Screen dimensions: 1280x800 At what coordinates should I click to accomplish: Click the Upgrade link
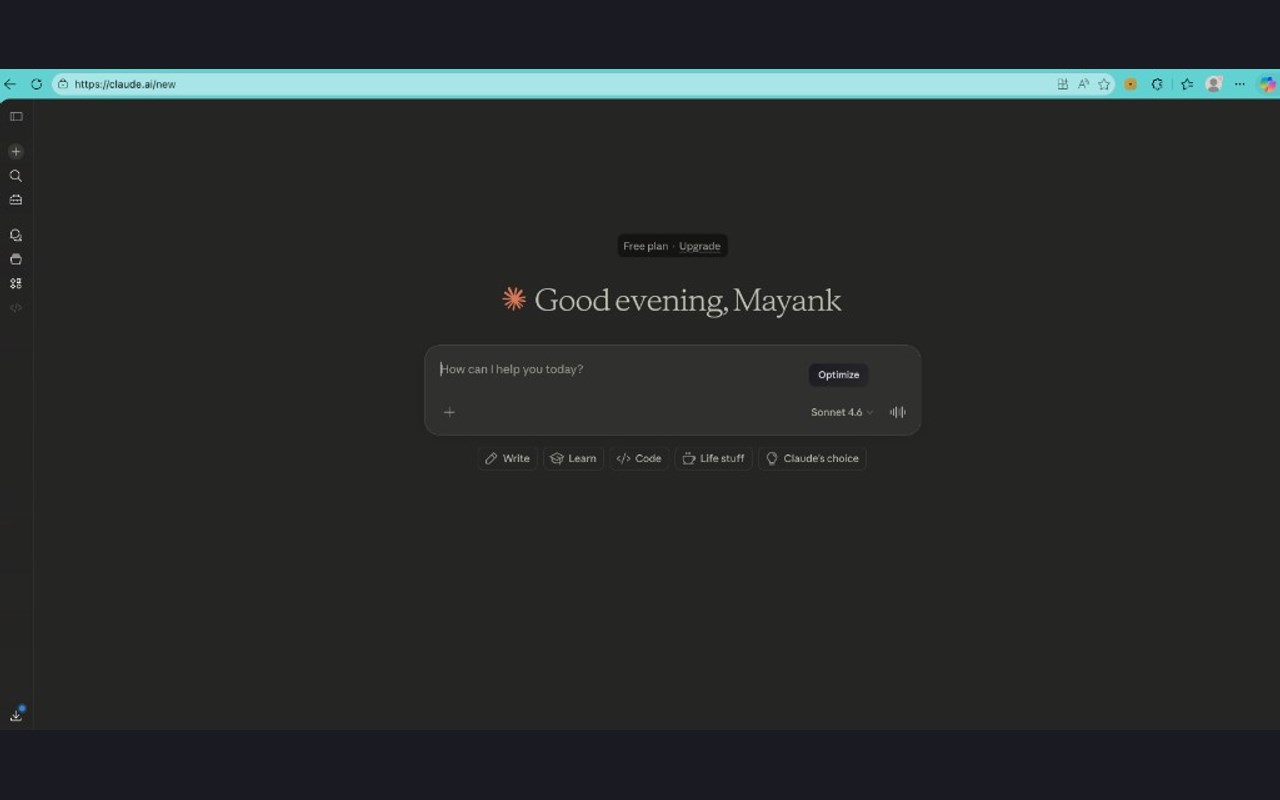click(699, 246)
